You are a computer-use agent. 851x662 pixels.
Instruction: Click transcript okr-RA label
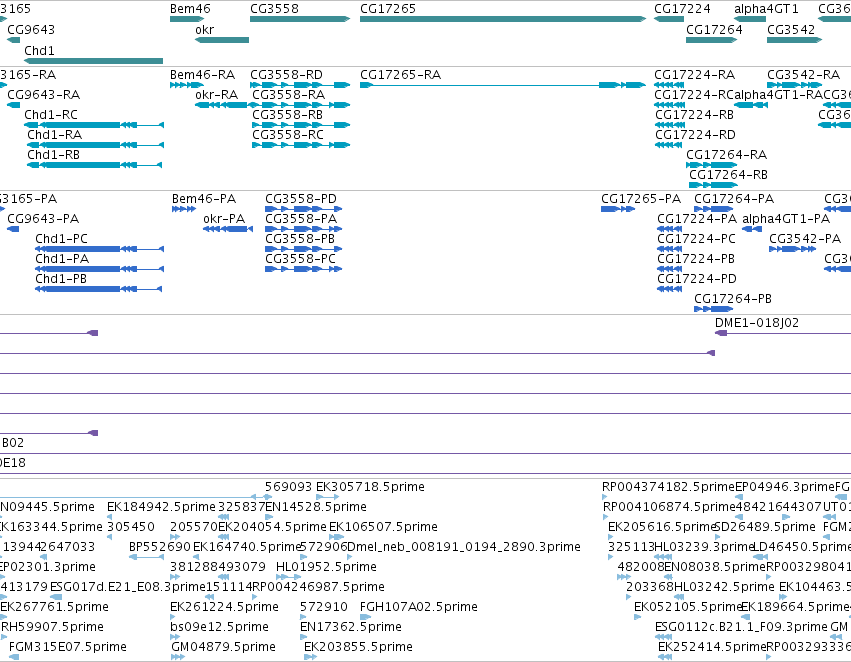pos(217,94)
